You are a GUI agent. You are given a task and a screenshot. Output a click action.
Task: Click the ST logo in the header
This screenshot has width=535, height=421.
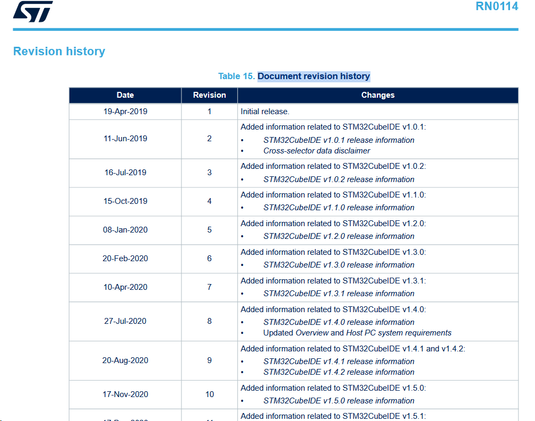(x=33, y=12)
